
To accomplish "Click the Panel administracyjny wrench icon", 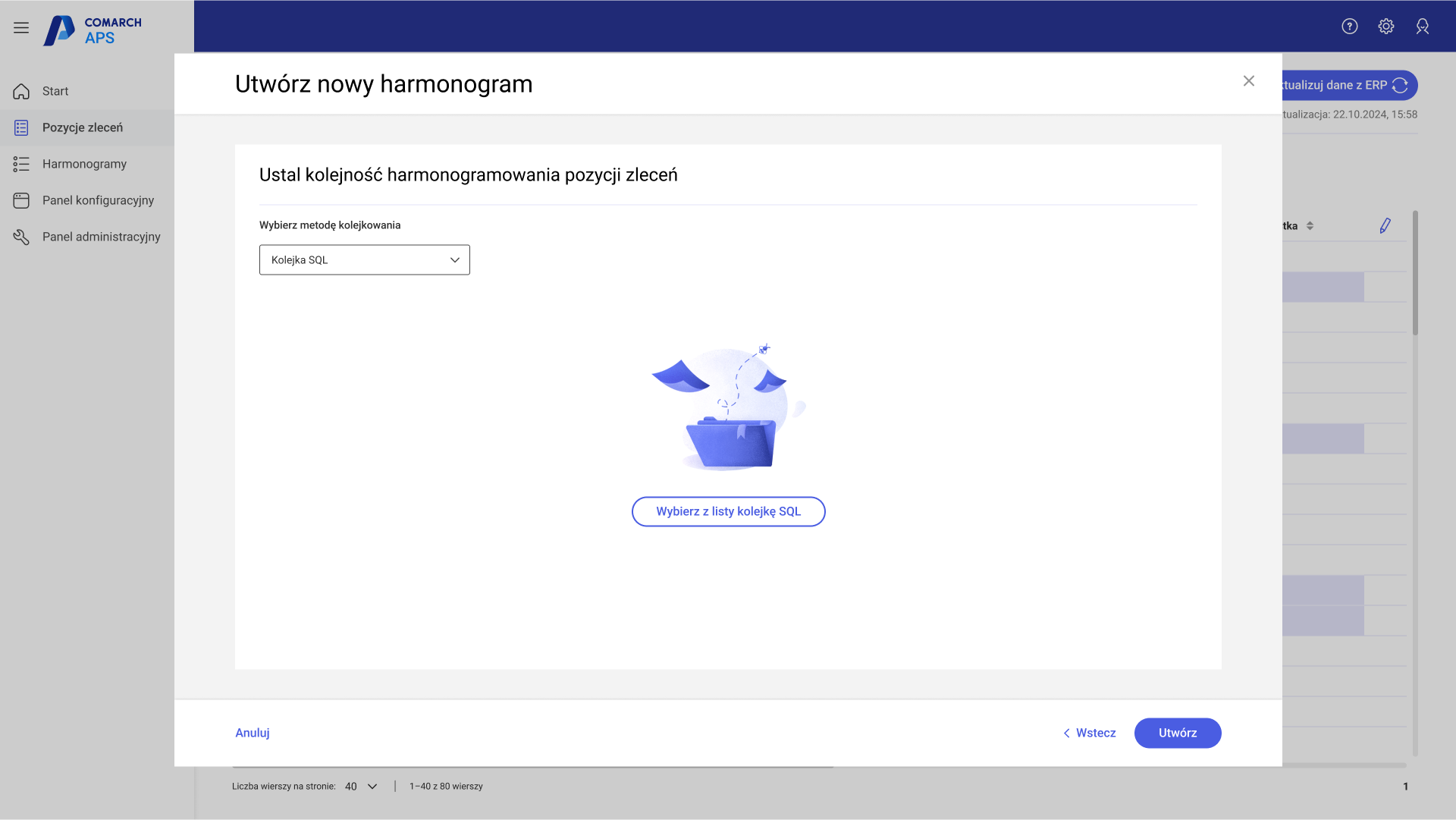I will click(x=21, y=237).
